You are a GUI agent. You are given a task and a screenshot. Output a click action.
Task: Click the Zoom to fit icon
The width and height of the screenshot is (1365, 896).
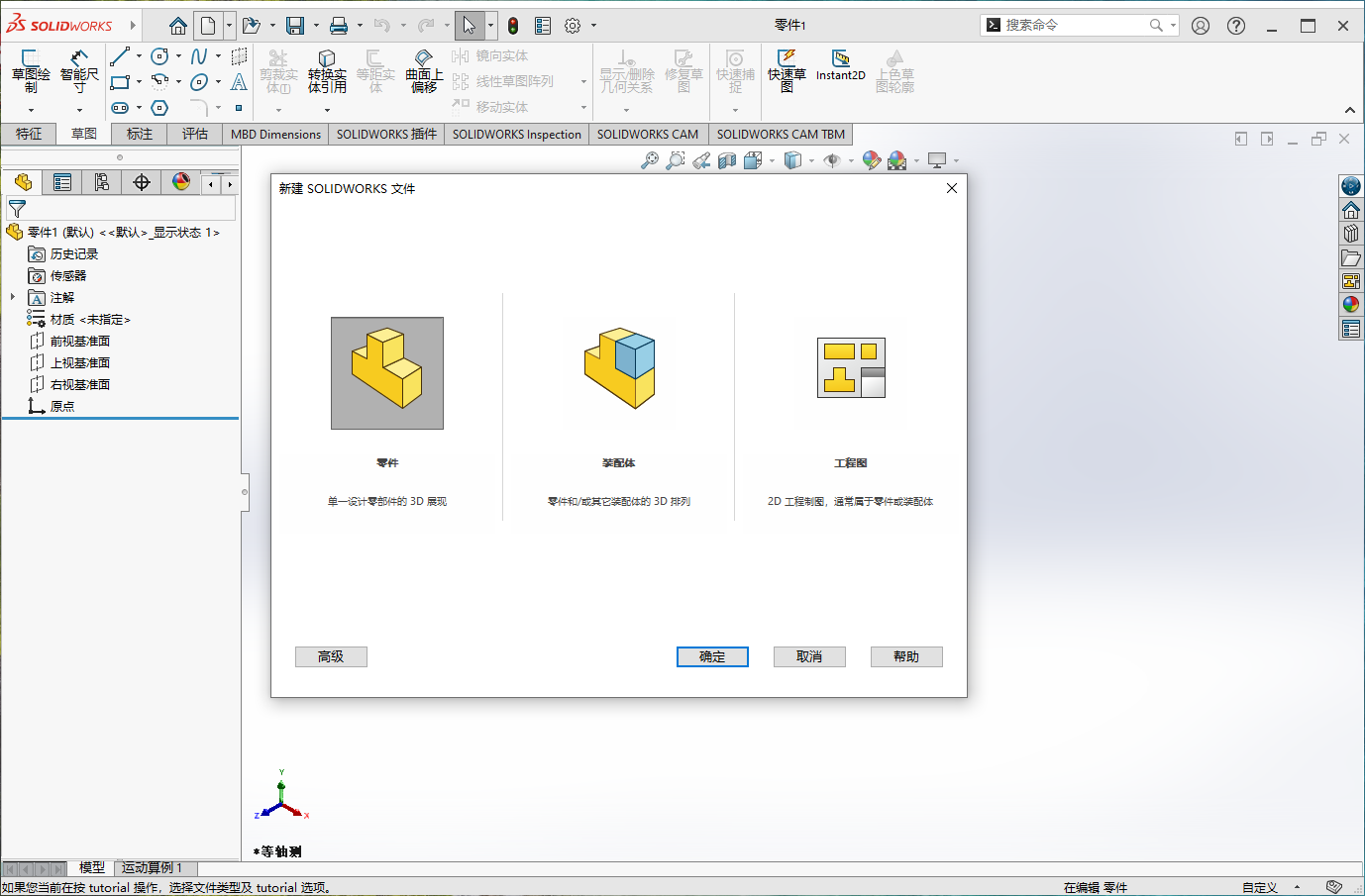(x=650, y=160)
